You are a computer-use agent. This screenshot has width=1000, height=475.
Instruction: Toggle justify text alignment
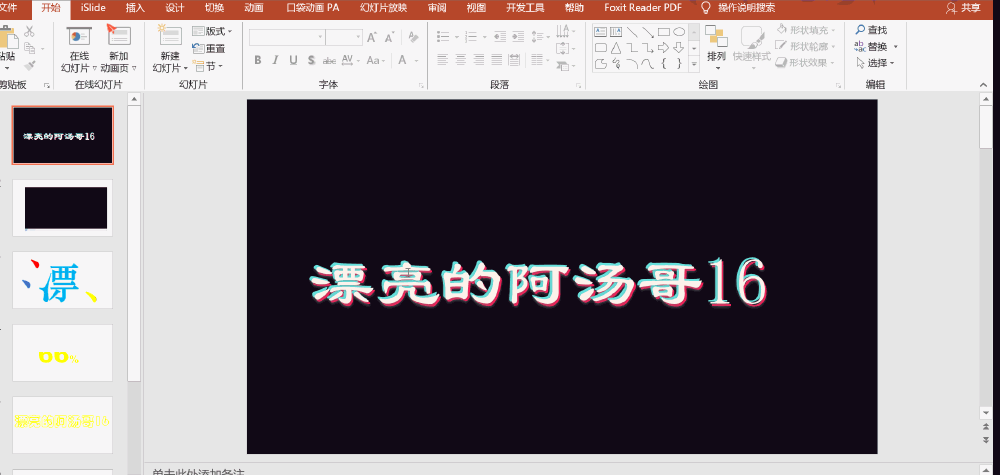tap(496, 60)
